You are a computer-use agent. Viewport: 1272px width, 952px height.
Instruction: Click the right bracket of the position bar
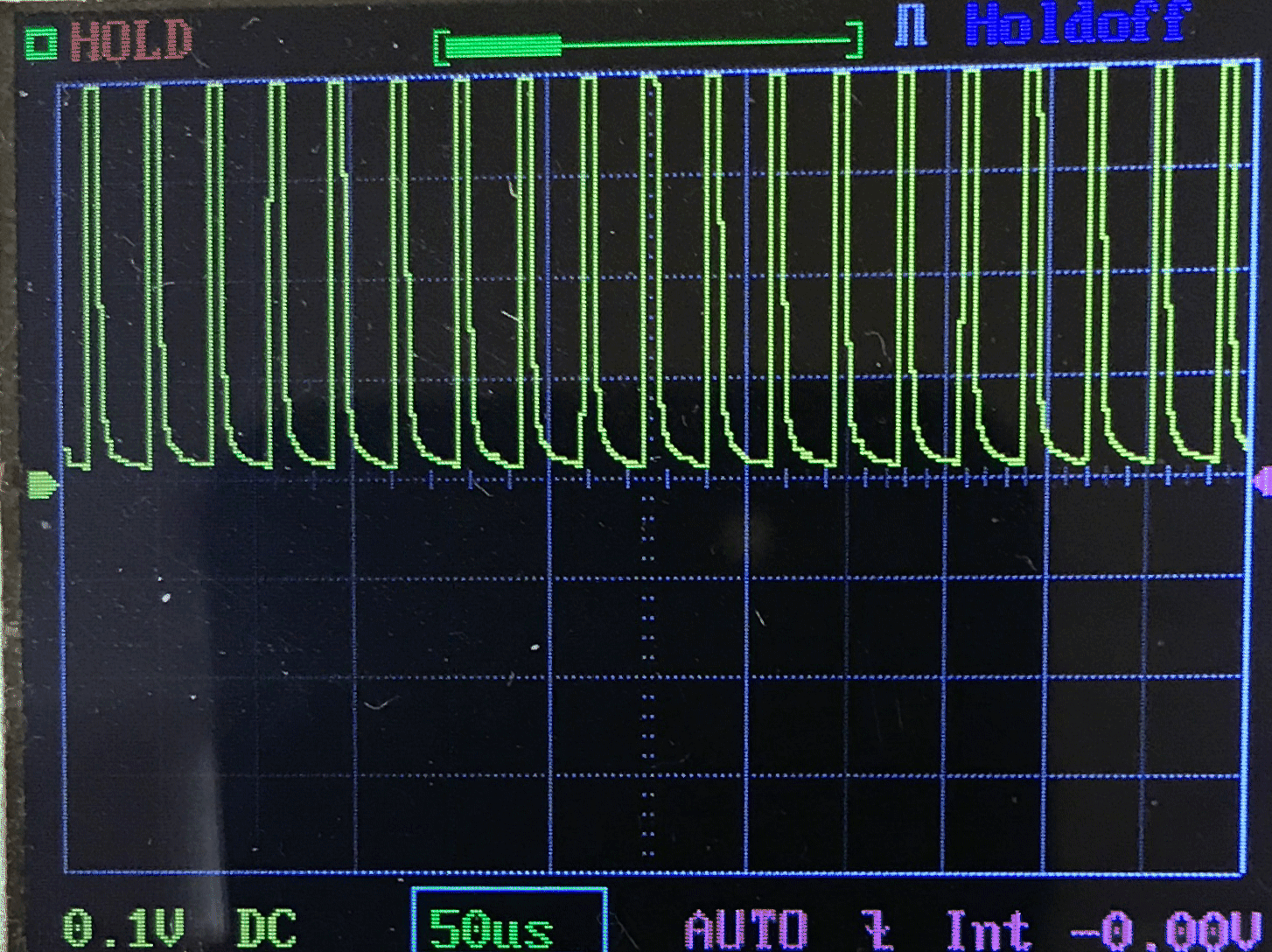tap(856, 40)
